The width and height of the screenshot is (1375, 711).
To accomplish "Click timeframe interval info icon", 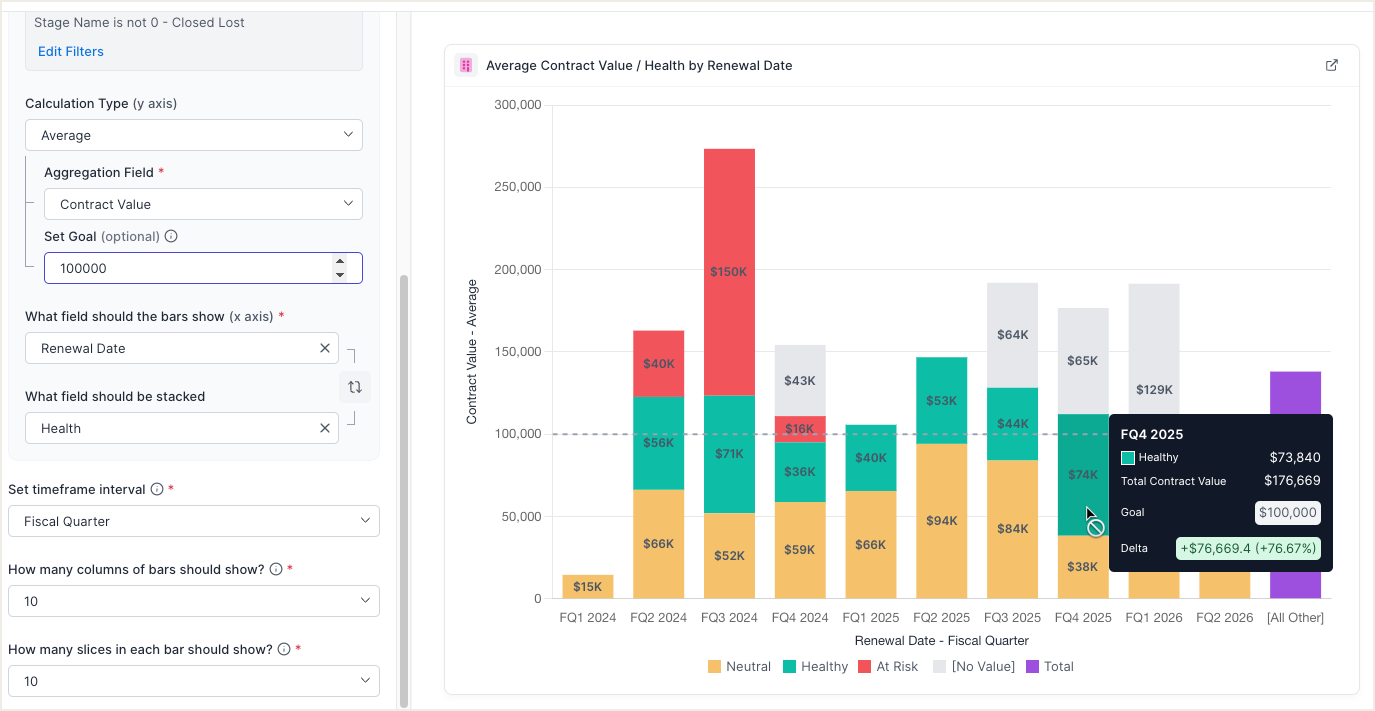I will [157, 489].
